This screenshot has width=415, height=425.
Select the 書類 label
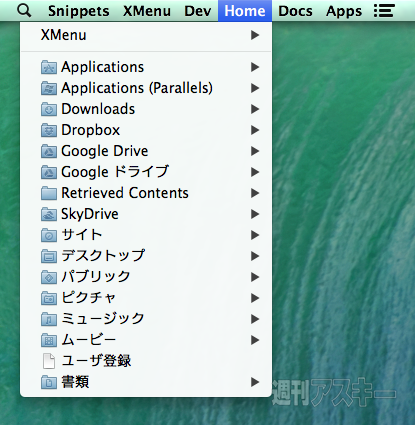75,382
